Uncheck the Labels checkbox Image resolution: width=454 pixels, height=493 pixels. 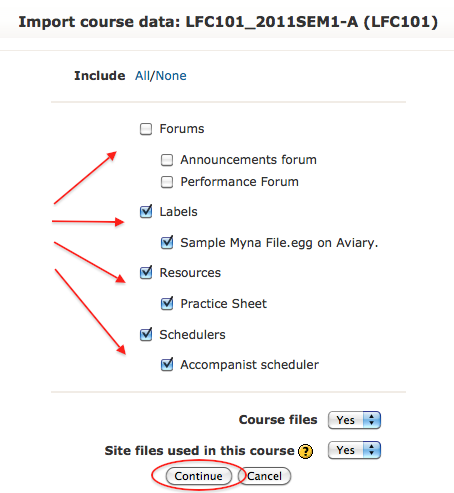pyautogui.click(x=146, y=212)
